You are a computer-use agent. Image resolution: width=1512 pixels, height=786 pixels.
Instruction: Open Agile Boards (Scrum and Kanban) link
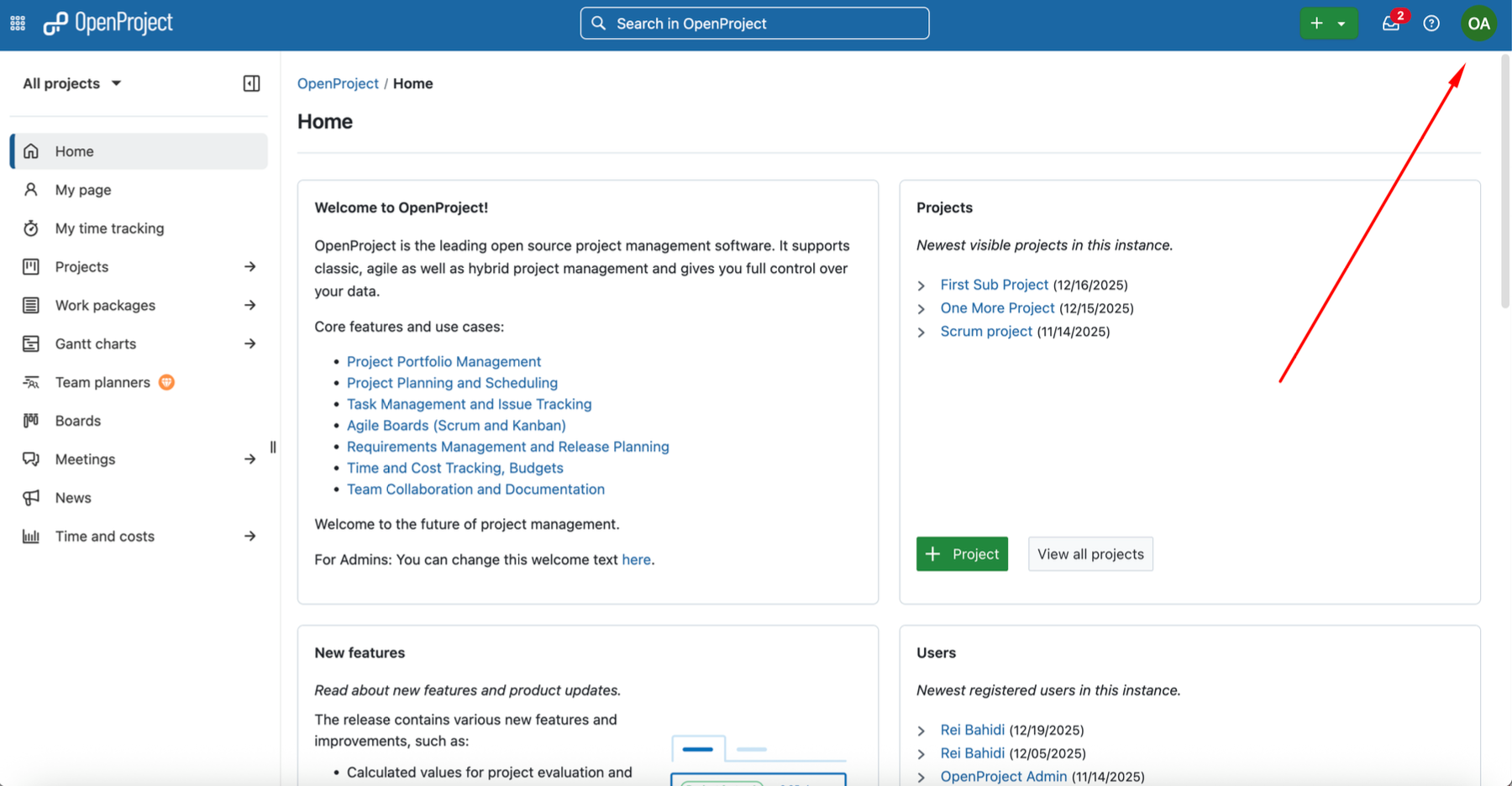tap(456, 426)
